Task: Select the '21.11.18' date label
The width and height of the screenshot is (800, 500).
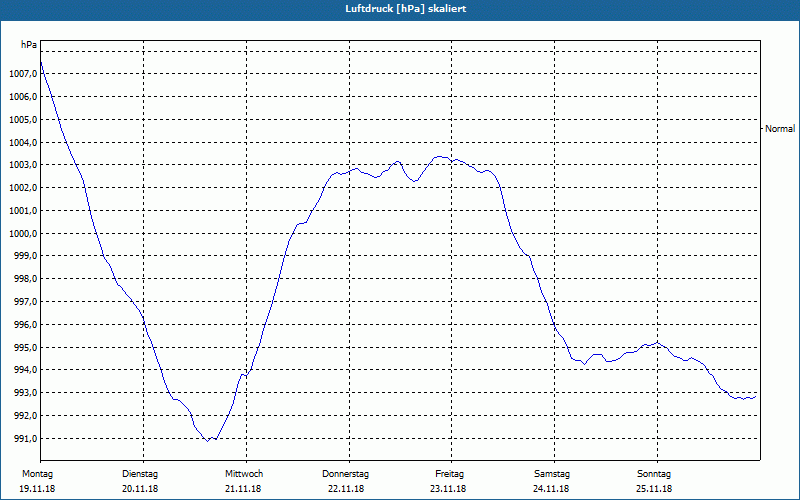Action: coord(243,489)
